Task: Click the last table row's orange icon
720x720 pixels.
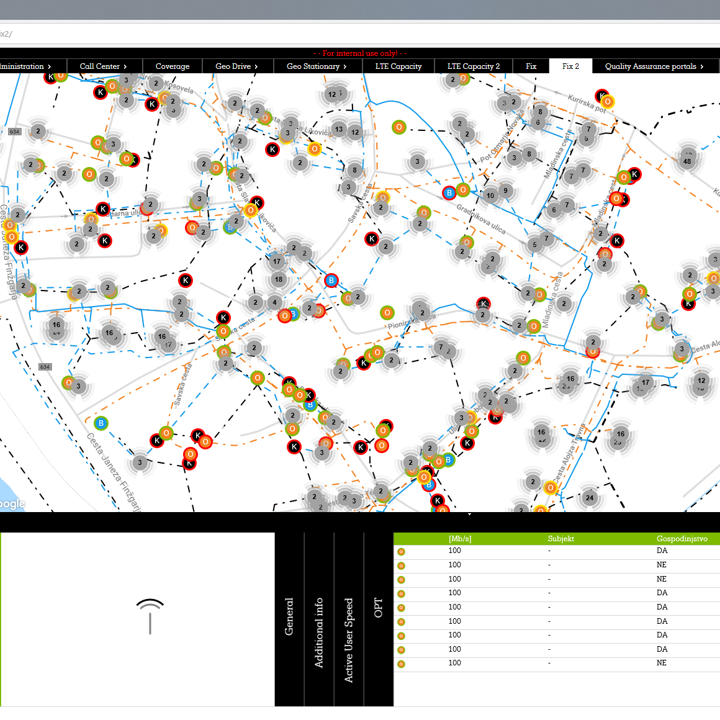Action: pyautogui.click(x=401, y=663)
